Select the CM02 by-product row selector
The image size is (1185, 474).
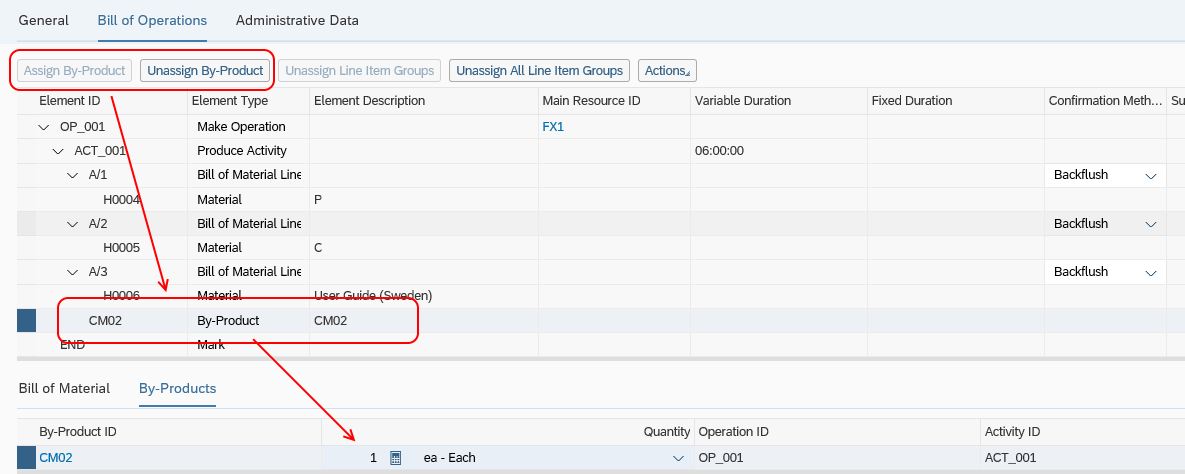pyautogui.click(x=26, y=321)
